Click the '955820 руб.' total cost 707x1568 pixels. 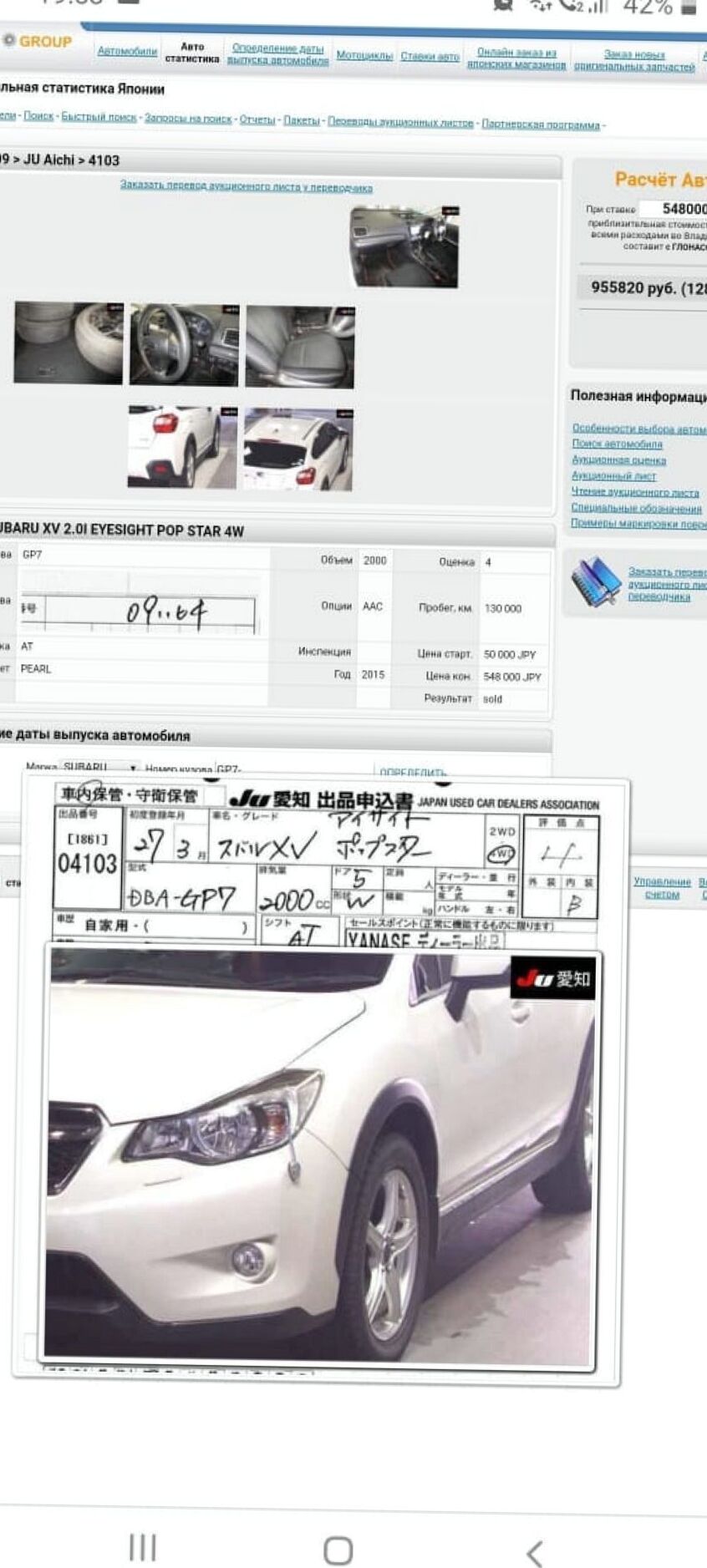(x=649, y=288)
